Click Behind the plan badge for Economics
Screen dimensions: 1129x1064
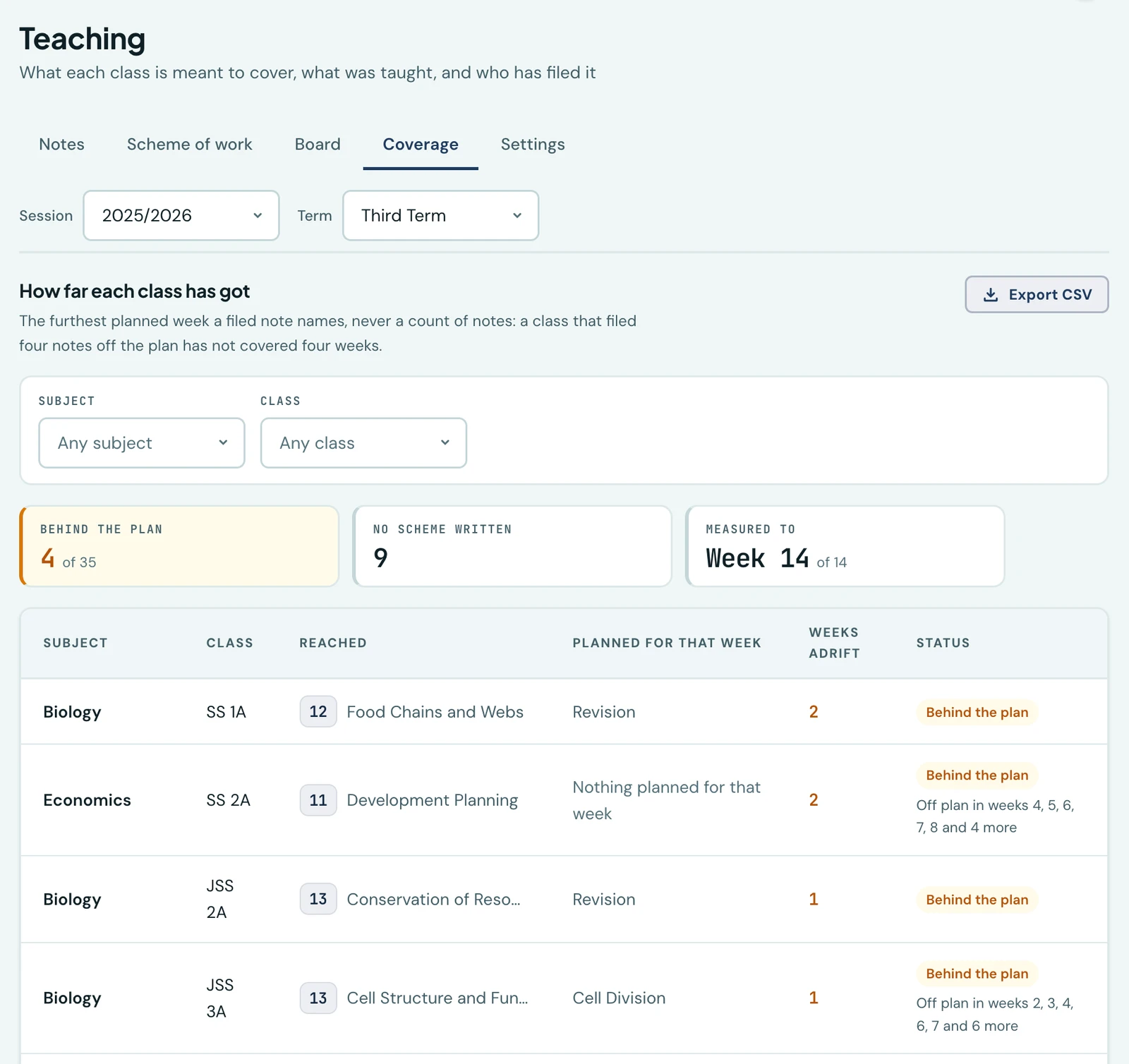[x=977, y=775]
